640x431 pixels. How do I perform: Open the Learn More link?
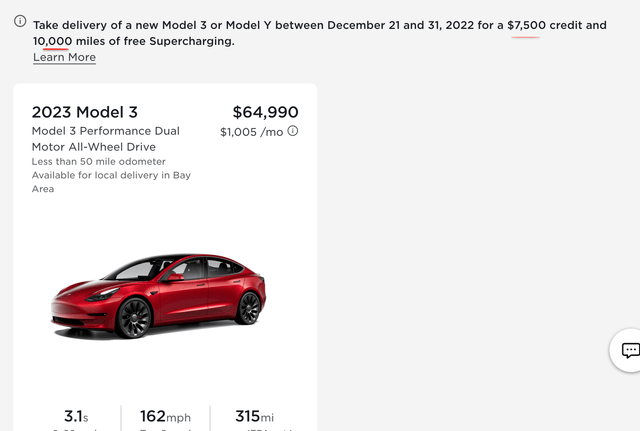[64, 57]
